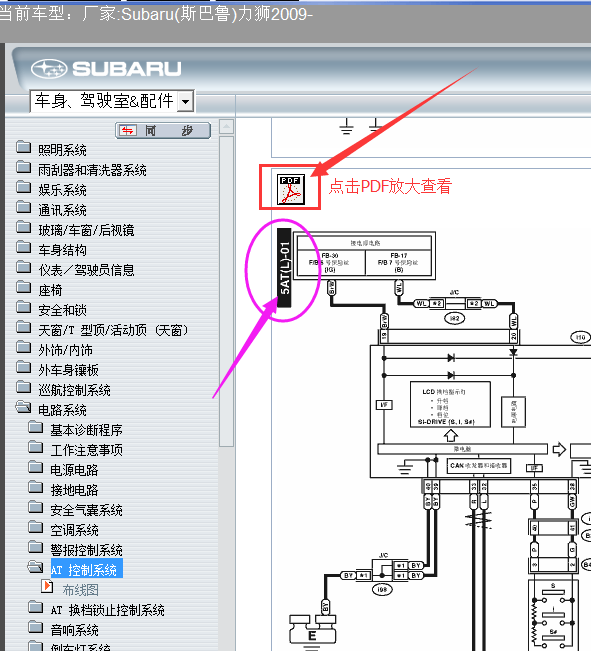Open the 电源电路 folder icon
Image resolution: width=591 pixels, height=651 pixels.
[36, 467]
